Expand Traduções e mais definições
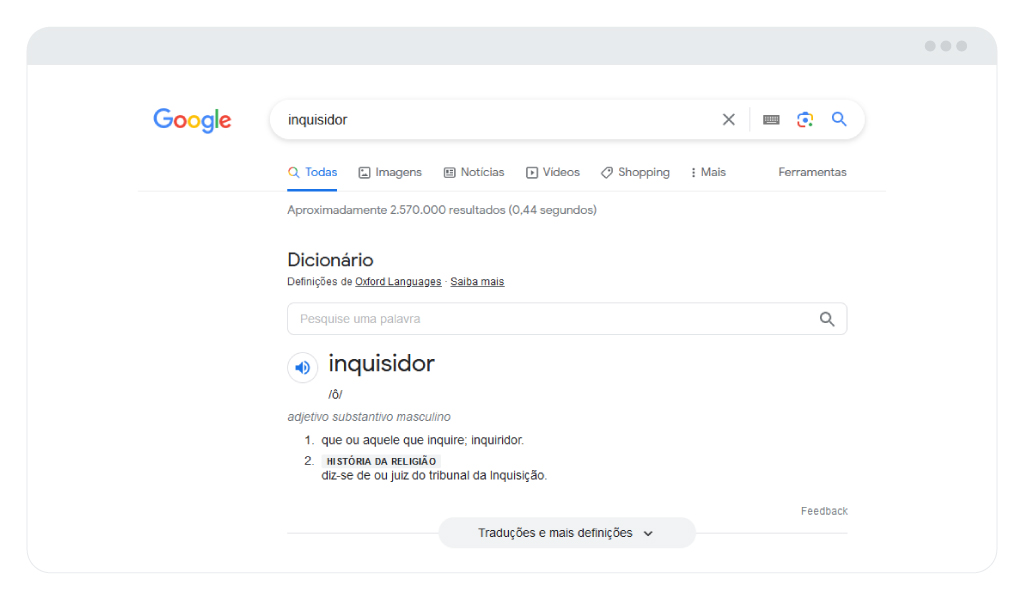The width and height of the screenshot is (1024, 600). (567, 533)
